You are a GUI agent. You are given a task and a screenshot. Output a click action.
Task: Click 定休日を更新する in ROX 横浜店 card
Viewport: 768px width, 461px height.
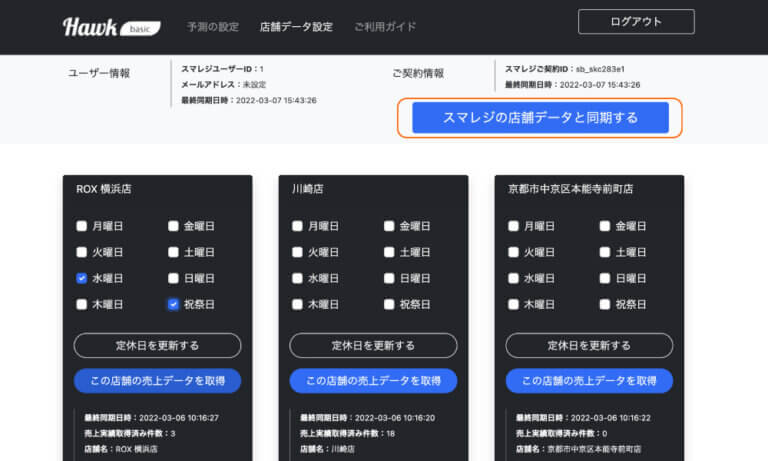click(x=157, y=345)
